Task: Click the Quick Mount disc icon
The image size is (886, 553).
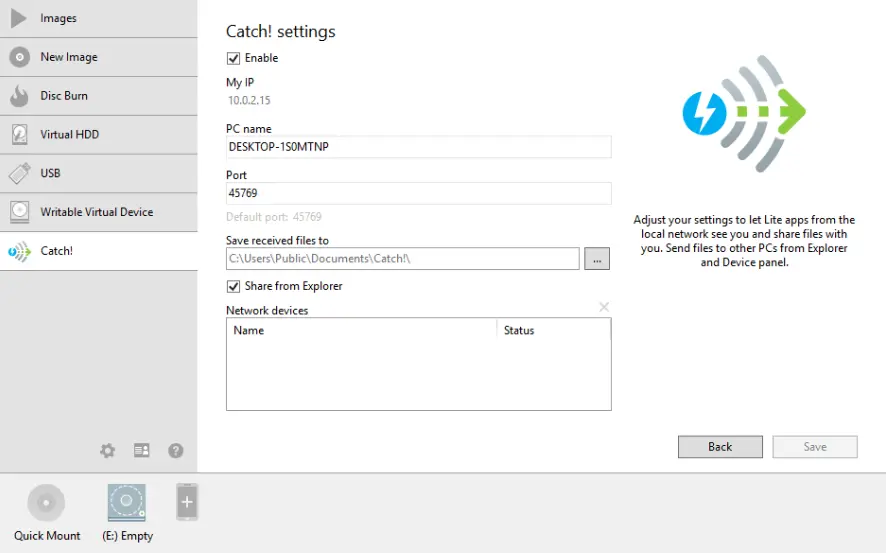Action: pos(46,503)
